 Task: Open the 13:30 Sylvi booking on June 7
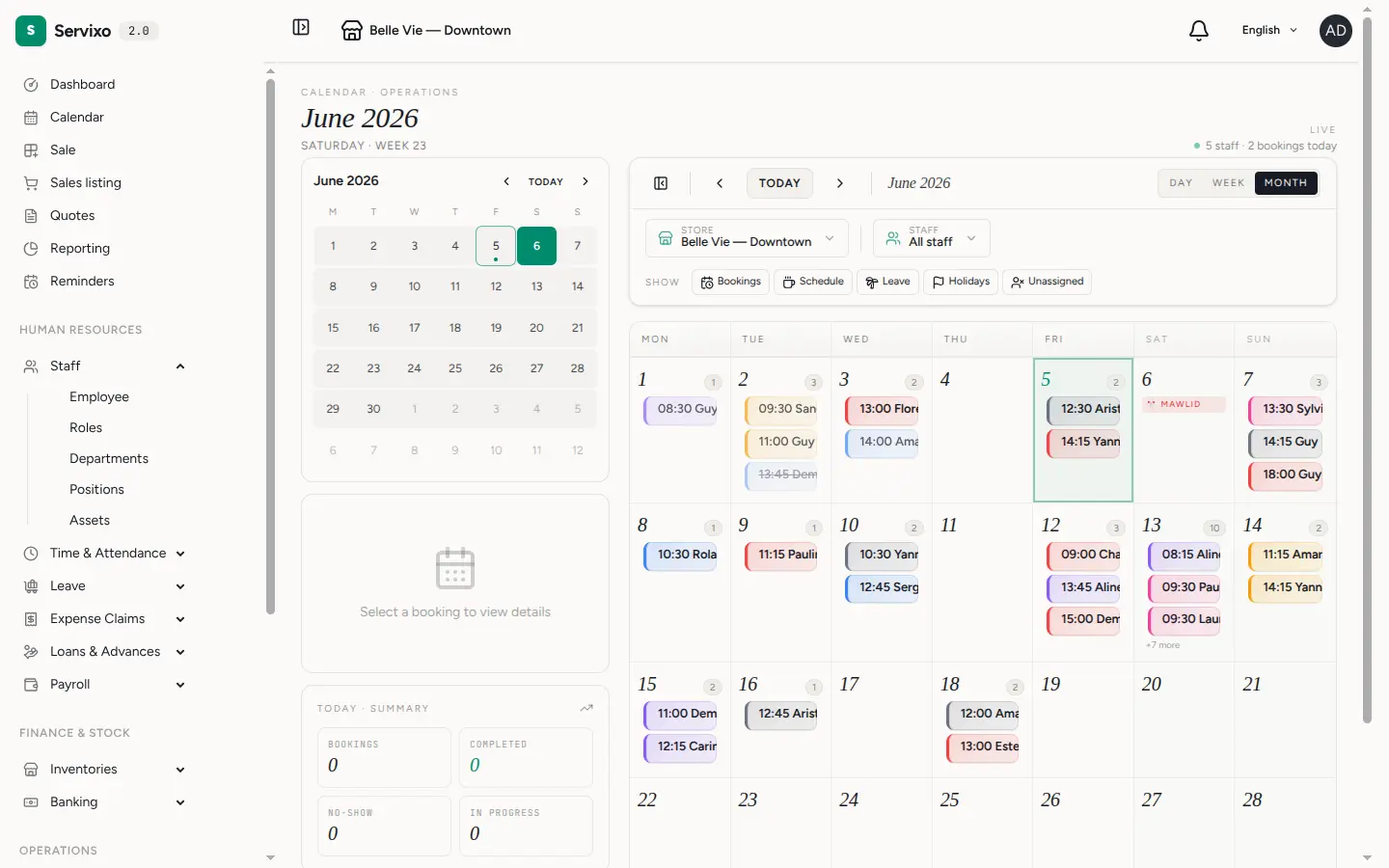1286,410
